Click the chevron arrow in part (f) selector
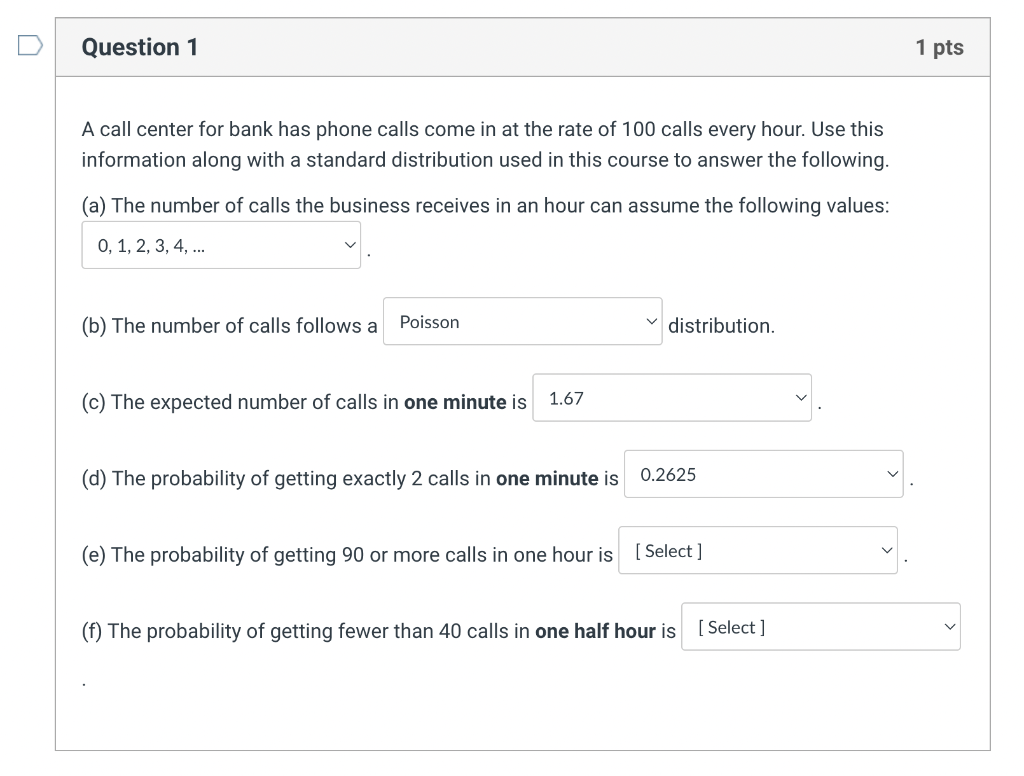The image size is (1024, 776). [950, 627]
